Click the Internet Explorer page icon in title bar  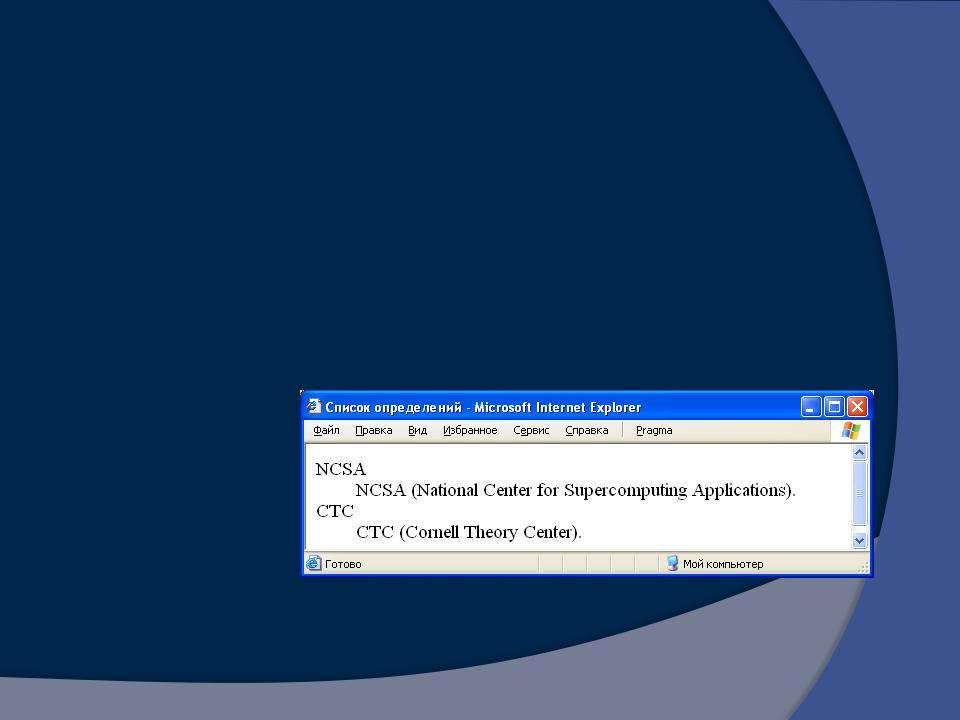[x=313, y=407]
